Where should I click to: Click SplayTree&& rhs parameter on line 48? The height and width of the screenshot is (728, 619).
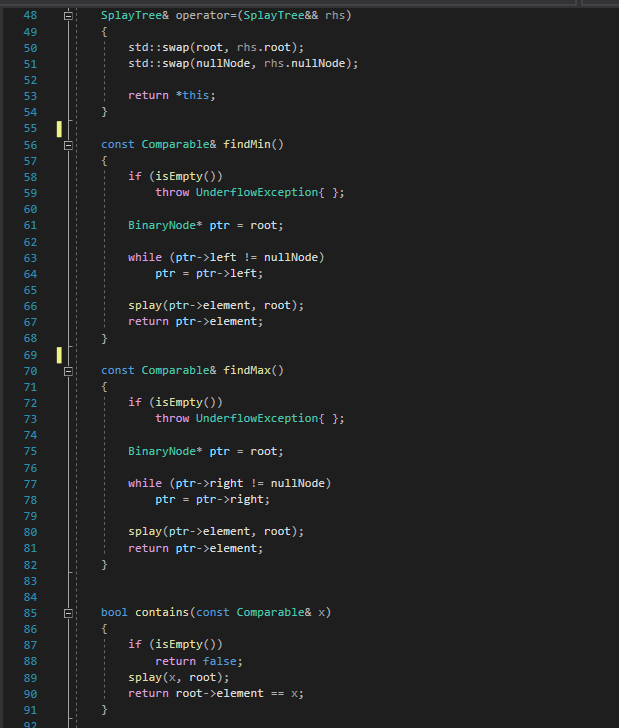294,15
